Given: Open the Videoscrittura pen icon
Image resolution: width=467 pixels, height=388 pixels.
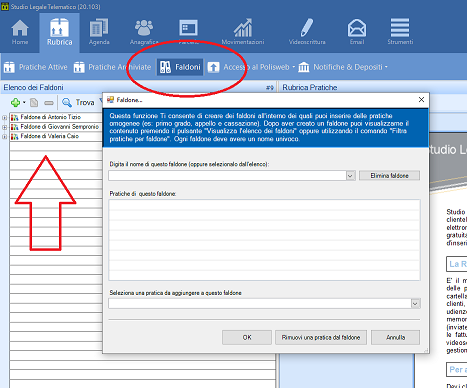Looking at the screenshot, I should [307, 28].
